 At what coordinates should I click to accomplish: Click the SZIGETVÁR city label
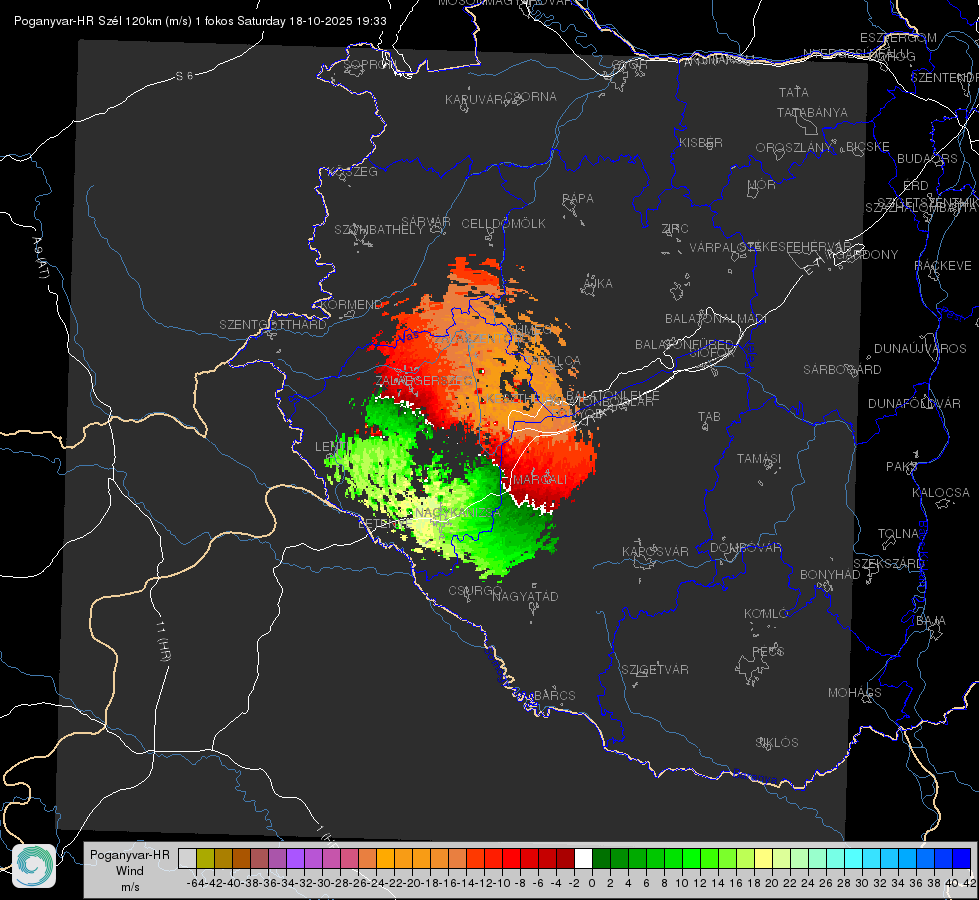pos(655,669)
